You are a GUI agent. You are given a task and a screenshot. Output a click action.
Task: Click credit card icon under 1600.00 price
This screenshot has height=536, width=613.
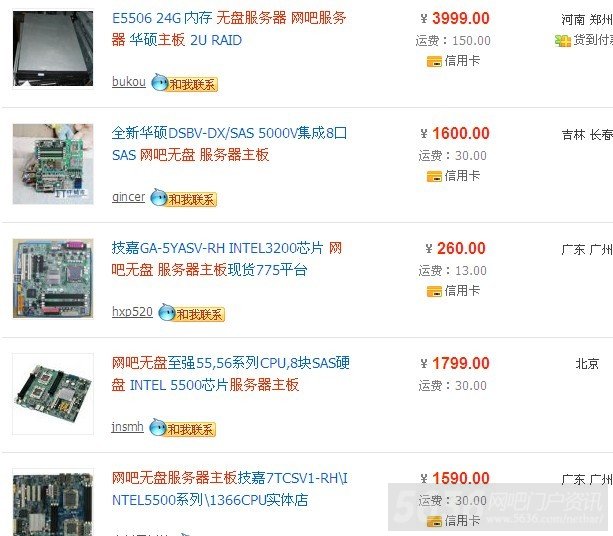point(434,176)
